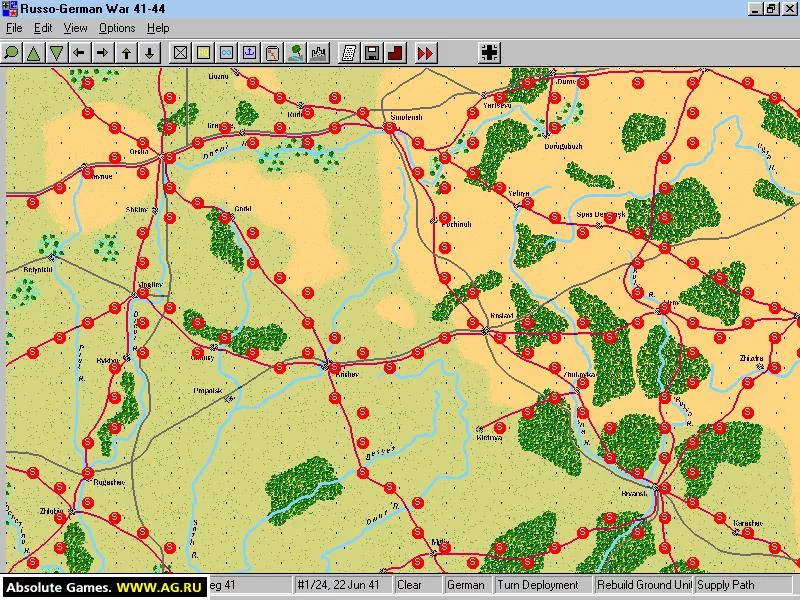This screenshot has height=600, width=800.
Task: Click the tree terrain toolbar icon
Action: coord(295,53)
